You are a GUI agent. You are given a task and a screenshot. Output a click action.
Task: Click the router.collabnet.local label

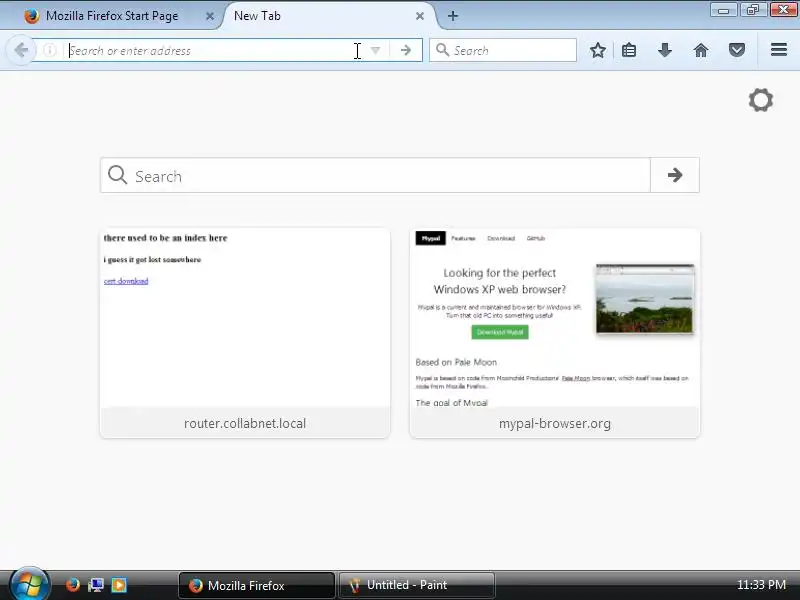pos(245,423)
